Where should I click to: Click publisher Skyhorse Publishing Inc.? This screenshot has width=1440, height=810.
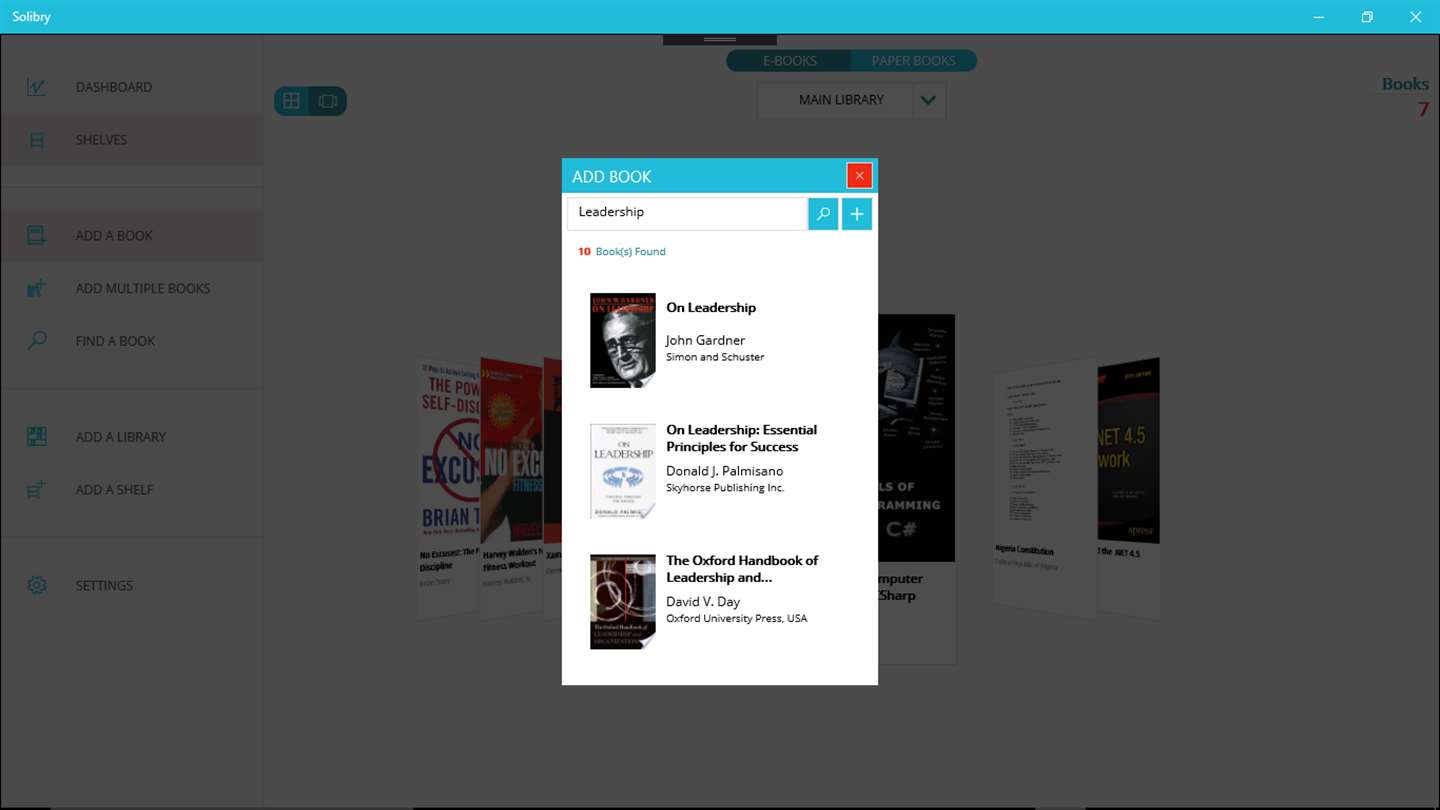coord(725,488)
